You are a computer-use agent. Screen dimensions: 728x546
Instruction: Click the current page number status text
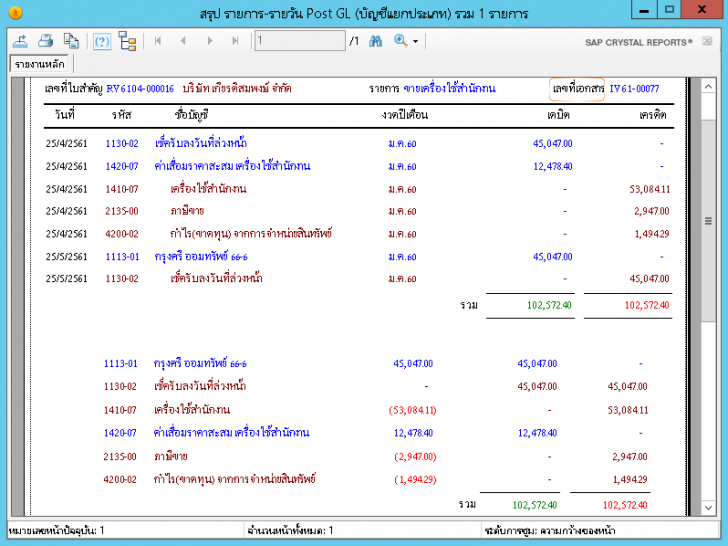[57, 530]
